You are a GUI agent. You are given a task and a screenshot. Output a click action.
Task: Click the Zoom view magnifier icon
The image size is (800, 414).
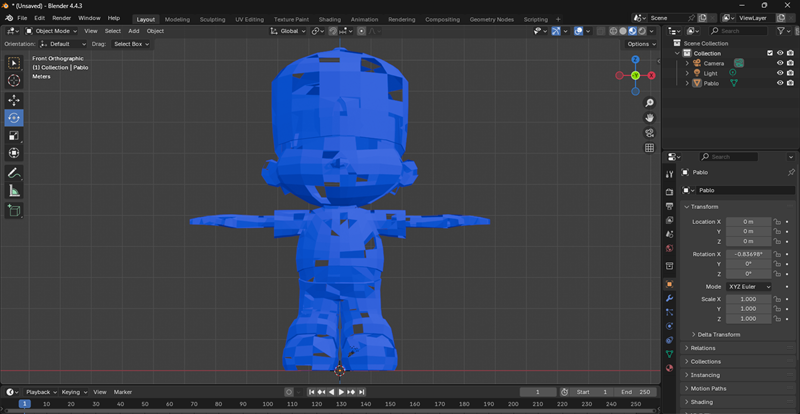pos(649,103)
